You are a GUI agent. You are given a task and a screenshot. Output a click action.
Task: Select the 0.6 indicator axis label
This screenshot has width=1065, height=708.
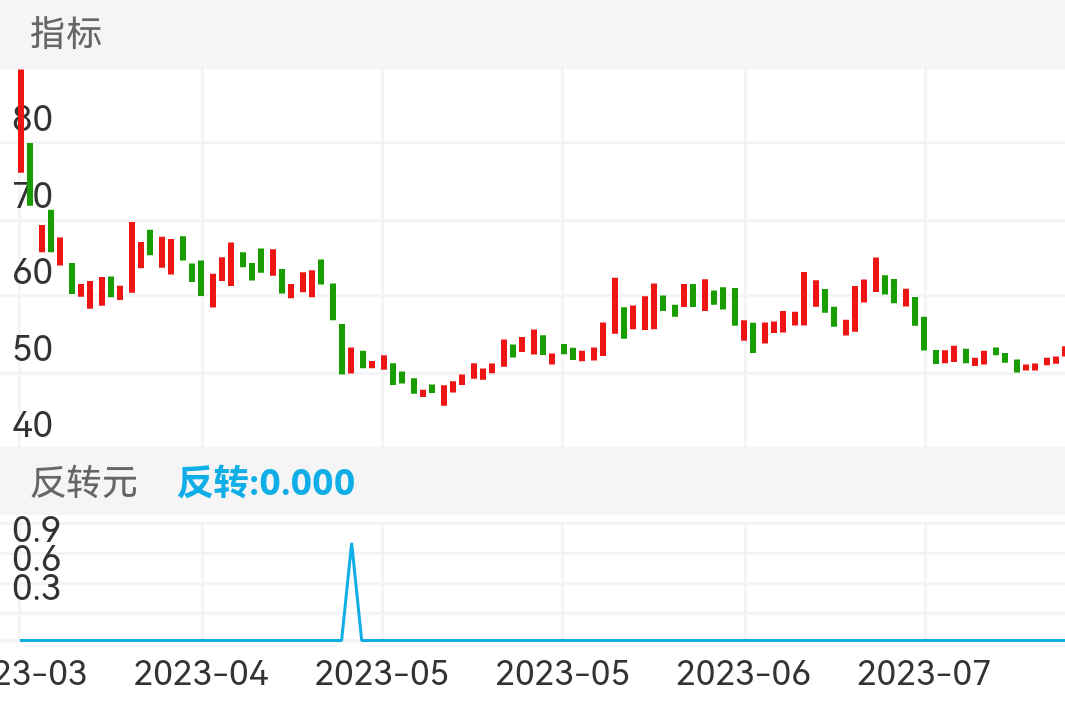(36, 558)
